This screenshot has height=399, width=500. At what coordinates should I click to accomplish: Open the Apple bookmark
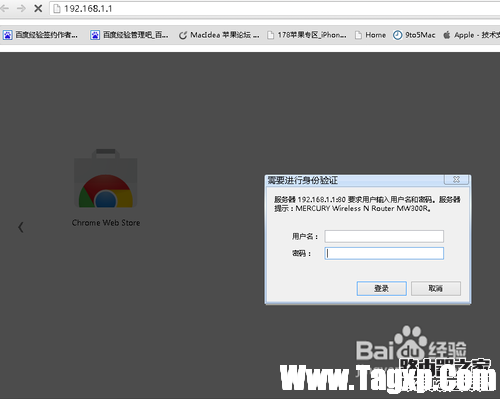[x=471, y=35]
